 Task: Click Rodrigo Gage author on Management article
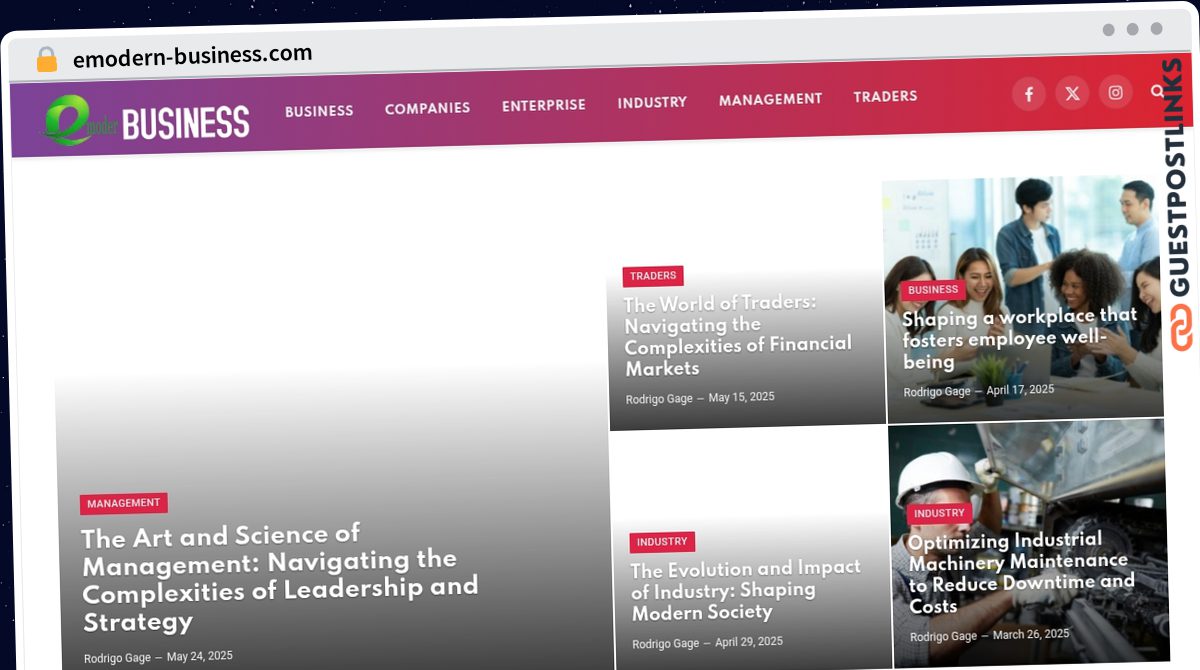pos(117,658)
